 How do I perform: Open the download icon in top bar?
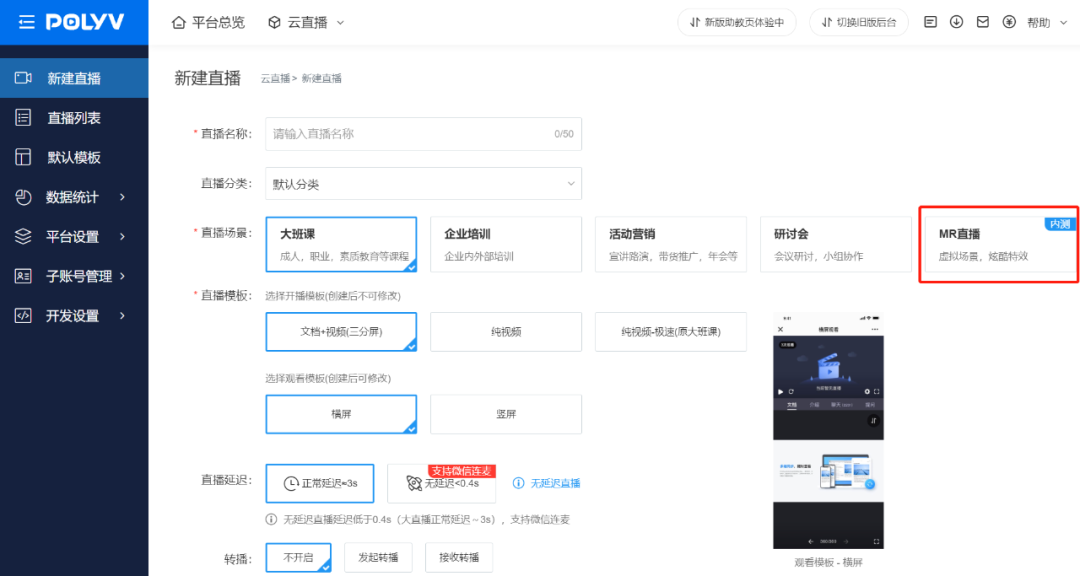click(x=956, y=22)
